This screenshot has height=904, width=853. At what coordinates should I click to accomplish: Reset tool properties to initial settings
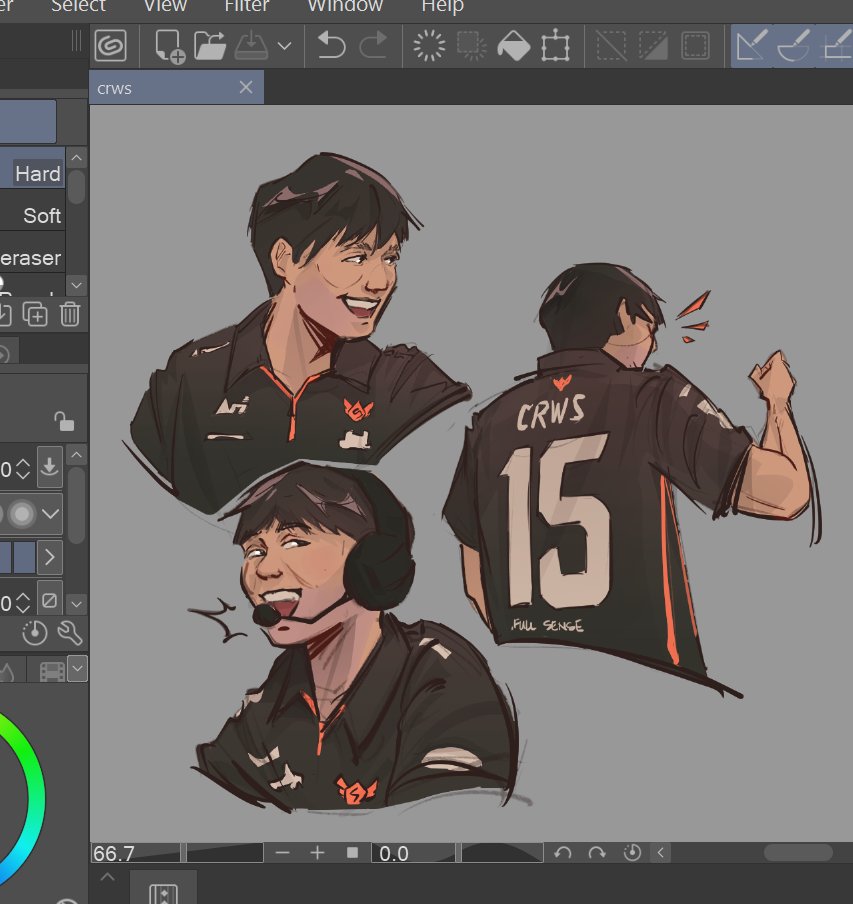coord(35,632)
